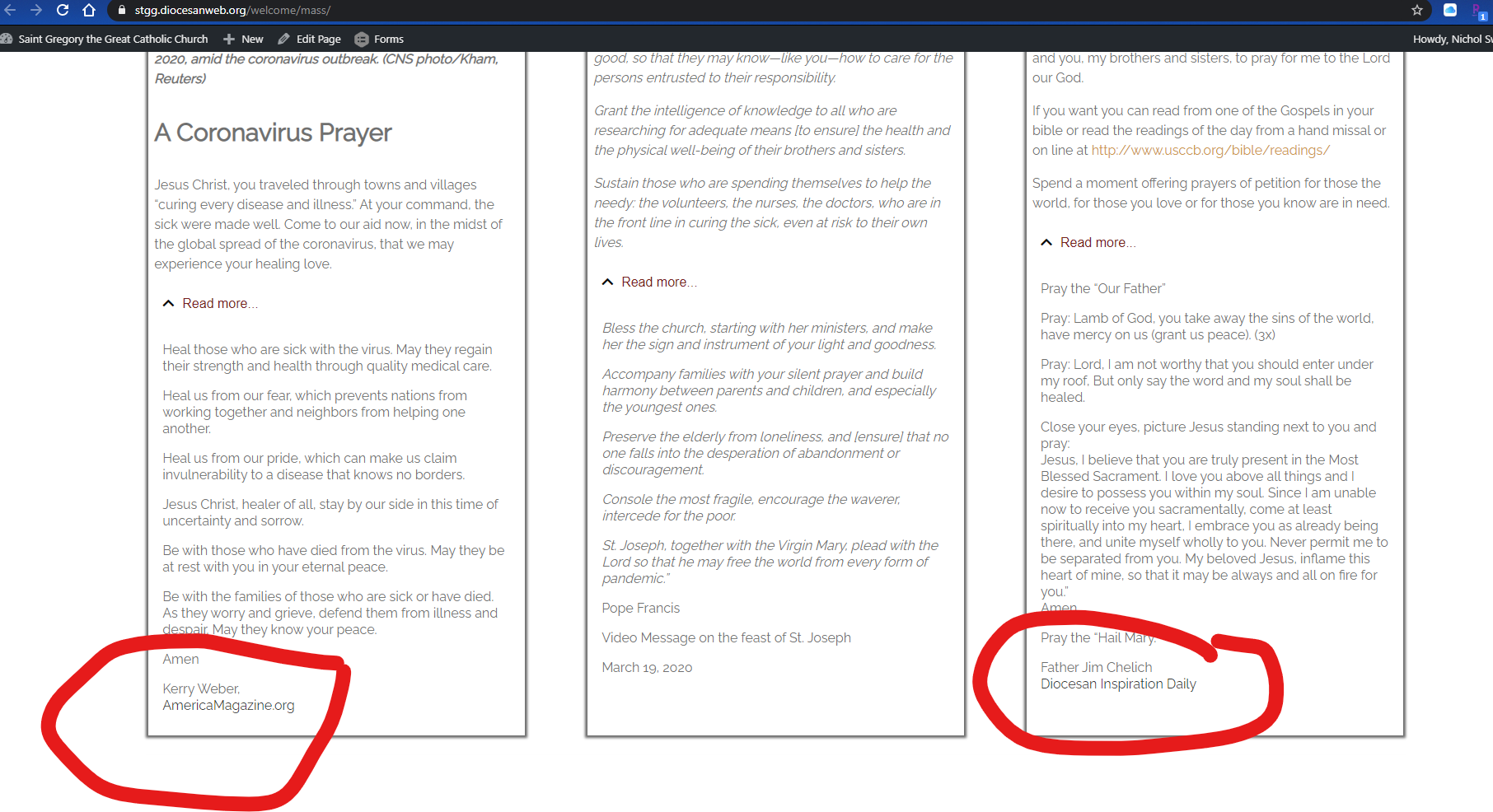Viewport: 1493px width, 812px height.
Task: Open the purple R extension with badge
Action: (x=1478, y=11)
